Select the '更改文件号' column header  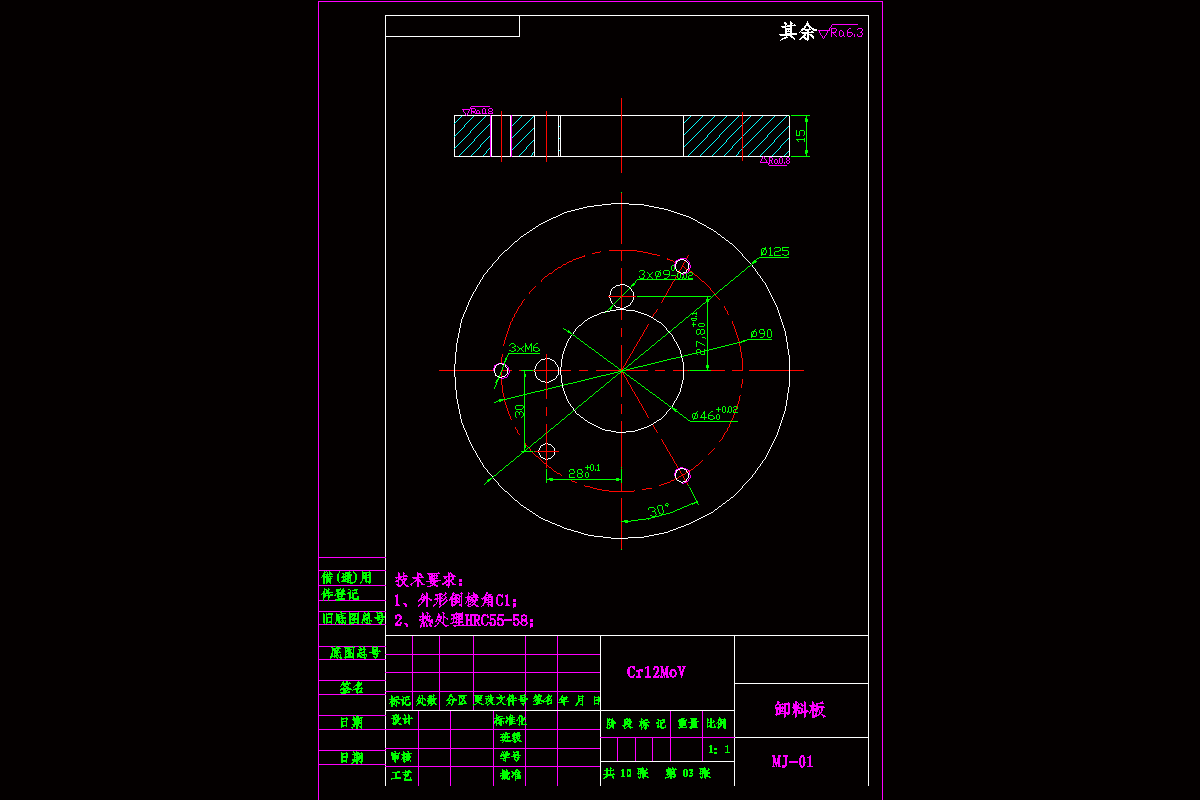pos(501,701)
